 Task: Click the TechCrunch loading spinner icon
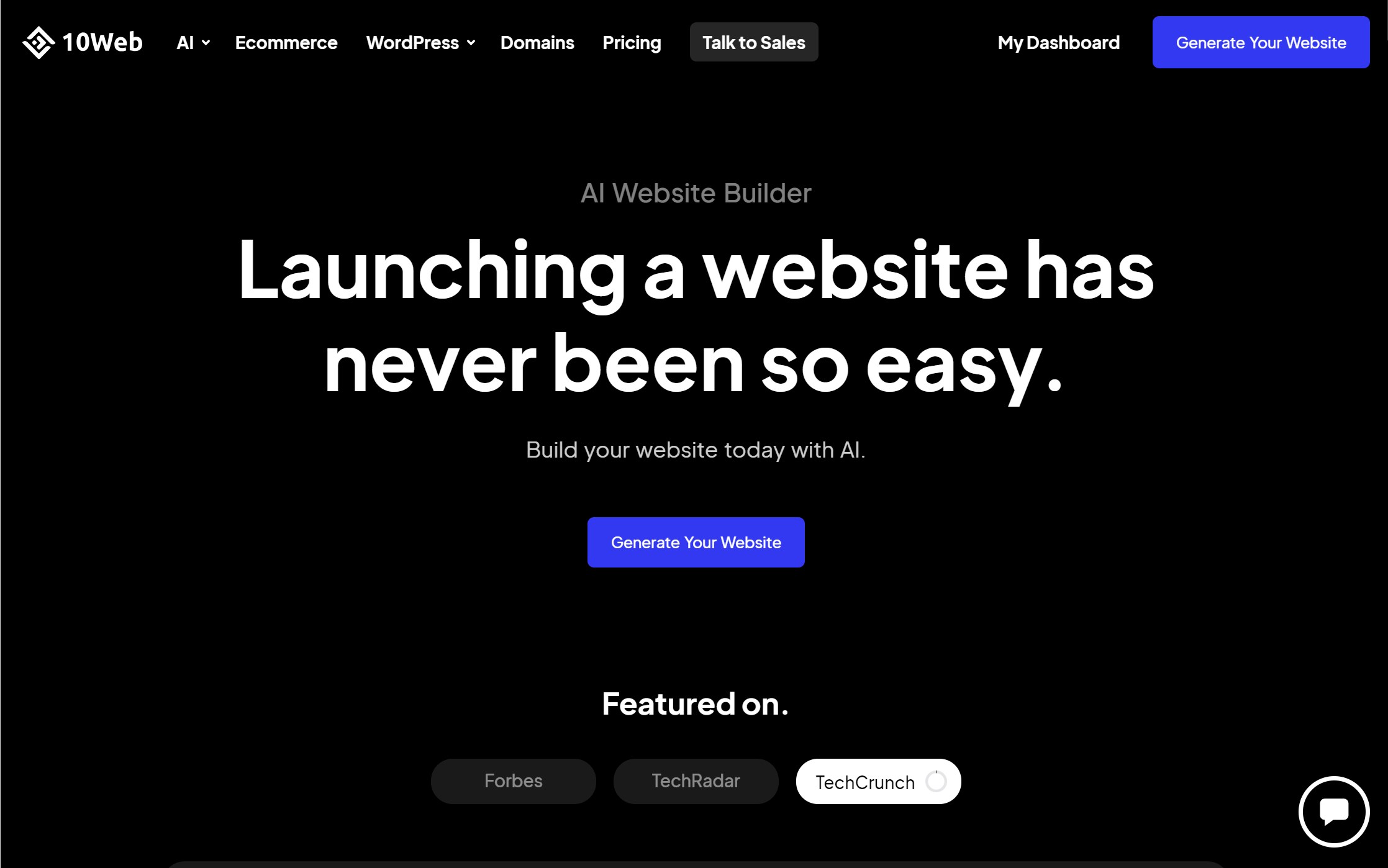[934, 782]
